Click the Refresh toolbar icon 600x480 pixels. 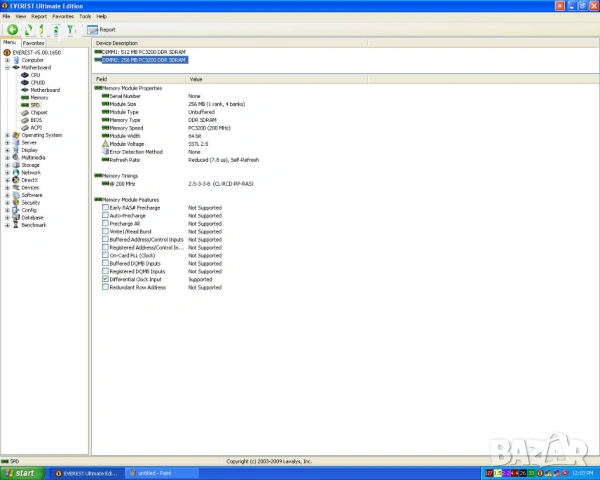coord(28,29)
